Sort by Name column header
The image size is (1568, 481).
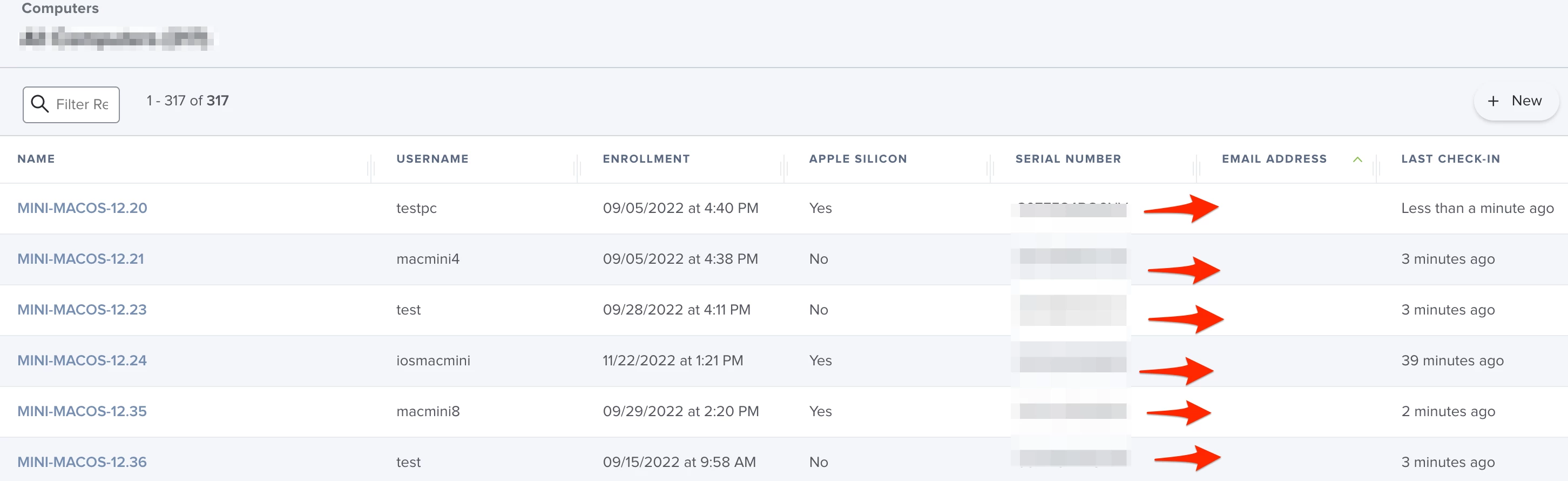pos(36,158)
